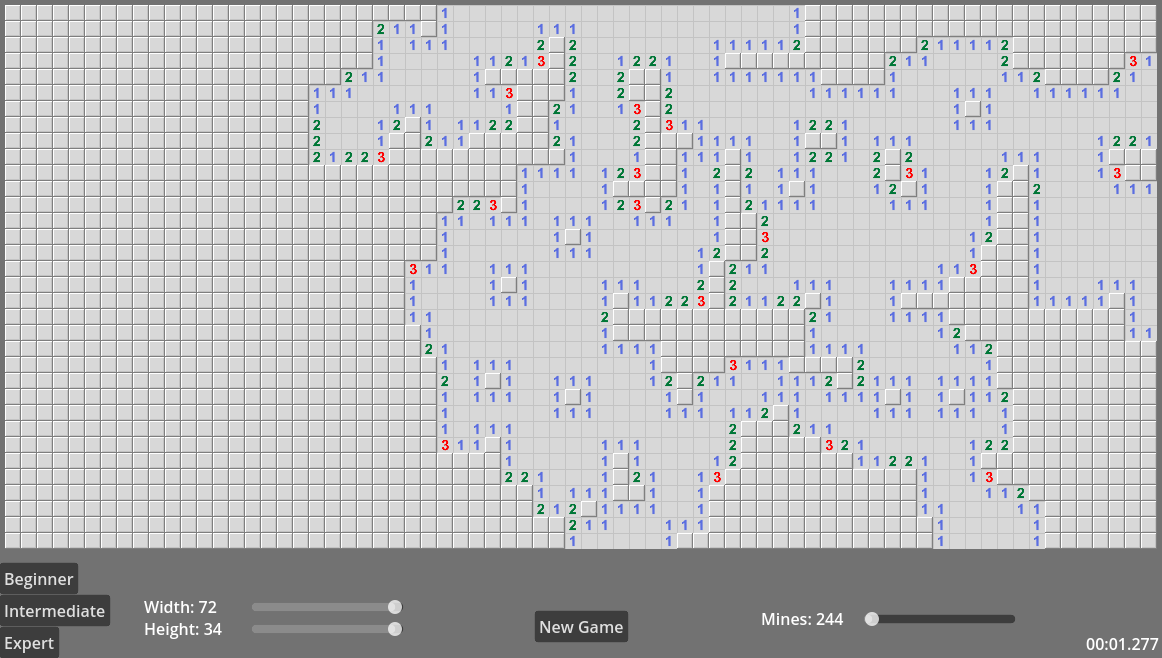Start a Beginner difficulty game
Image resolution: width=1162 pixels, height=658 pixels.
[x=39, y=578]
